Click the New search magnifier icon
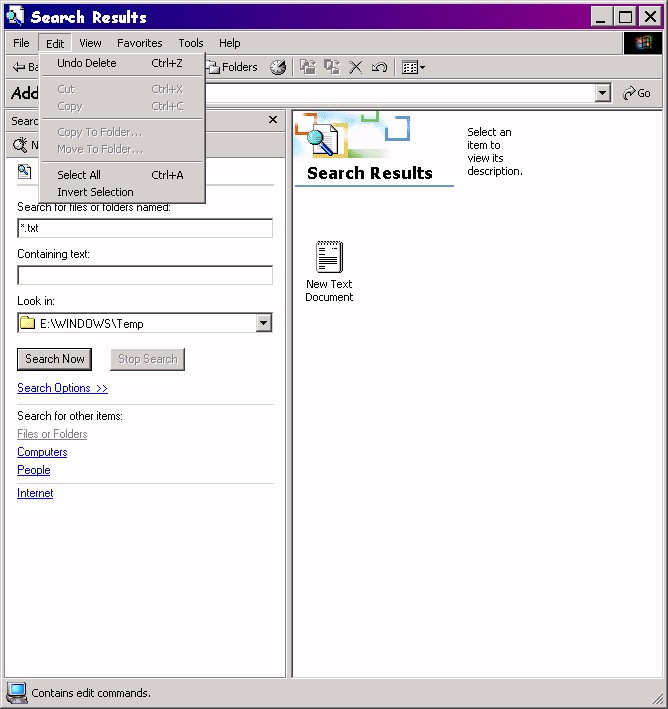Image resolution: width=668 pixels, height=709 pixels. pos(19,145)
